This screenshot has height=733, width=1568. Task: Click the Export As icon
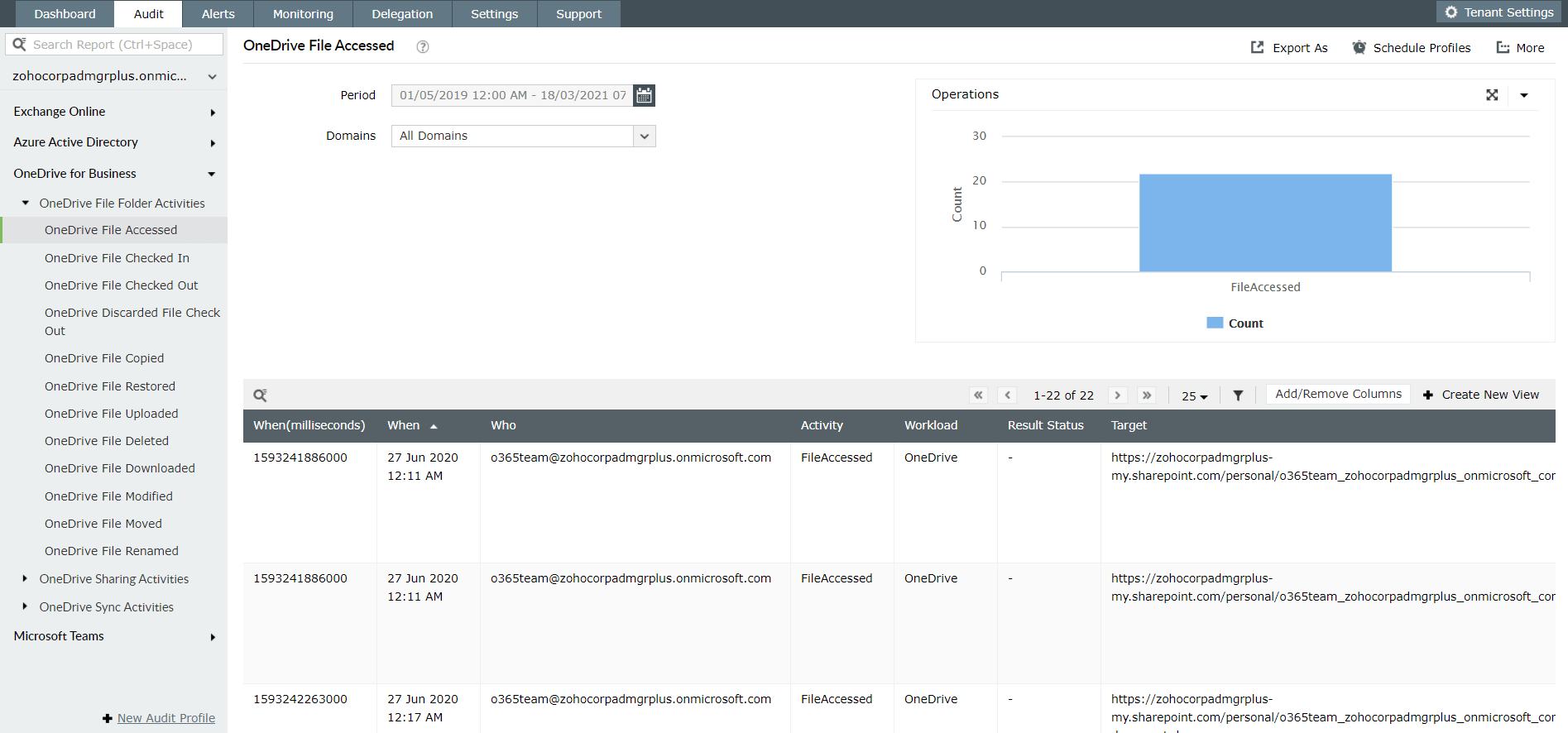1257,47
